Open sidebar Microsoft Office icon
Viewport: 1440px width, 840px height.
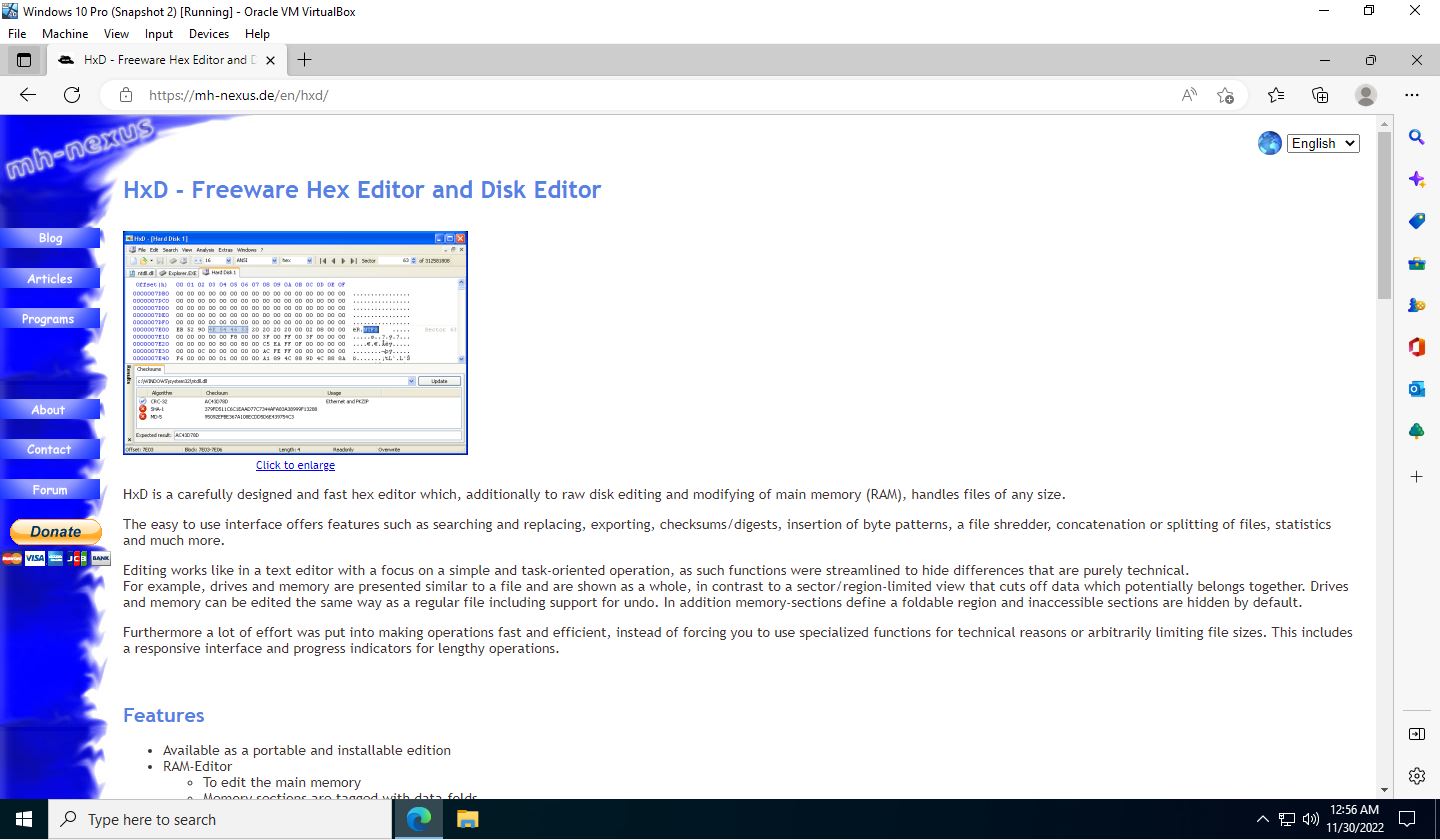pos(1417,348)
